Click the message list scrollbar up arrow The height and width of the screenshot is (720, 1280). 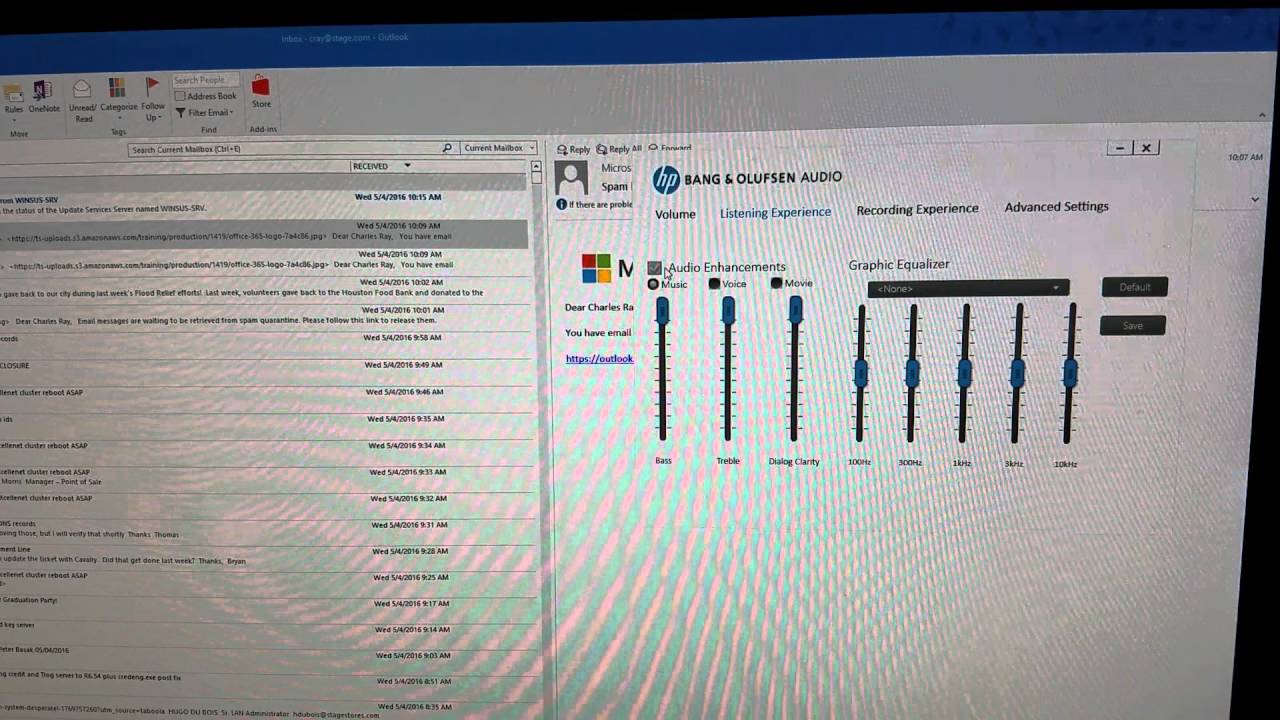point(536,166)
